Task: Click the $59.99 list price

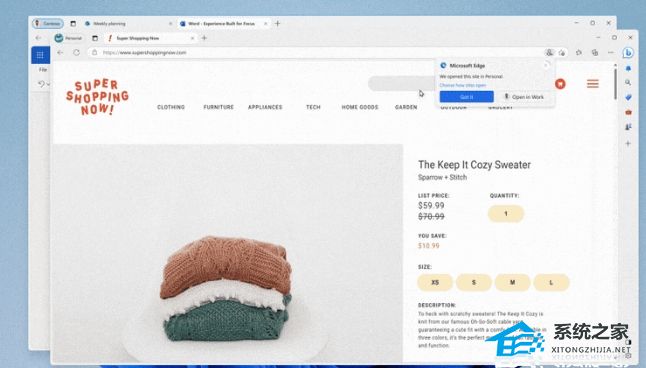Action: 431,206
